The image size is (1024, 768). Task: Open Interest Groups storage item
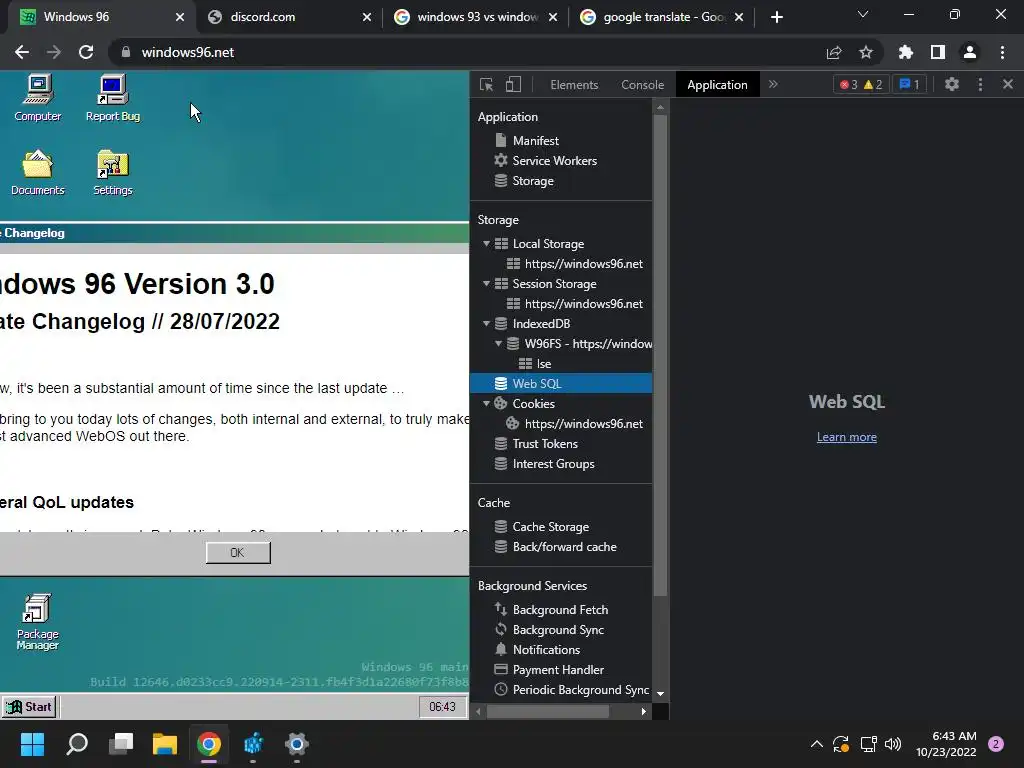click(x=553, y=464)
